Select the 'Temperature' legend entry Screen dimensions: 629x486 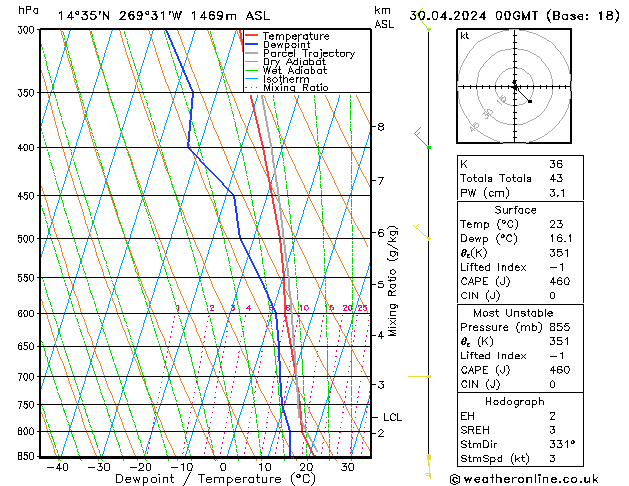pyautogui.click(x=296, y=36)
